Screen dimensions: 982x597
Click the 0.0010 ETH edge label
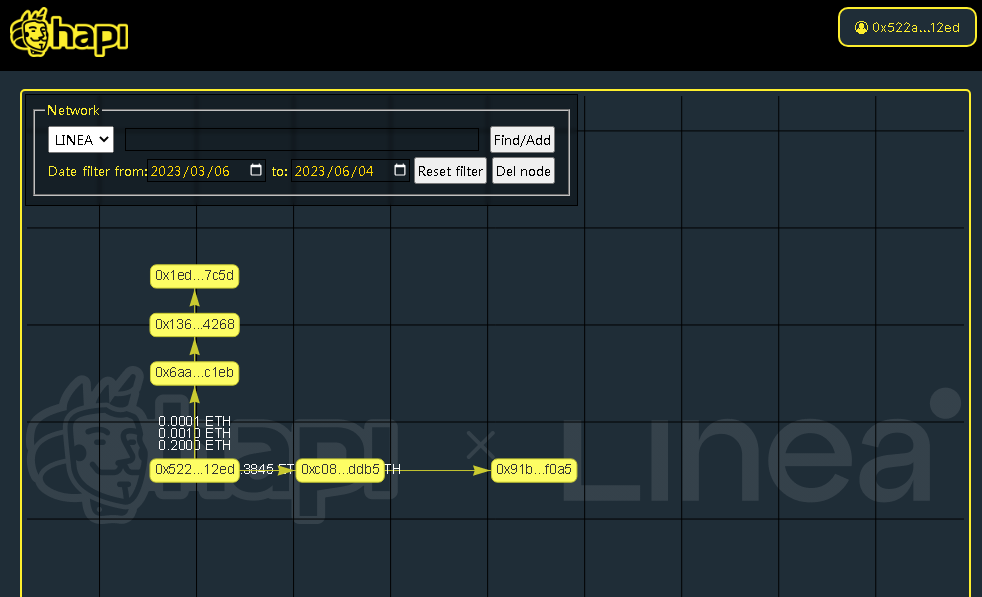[194, 433]
